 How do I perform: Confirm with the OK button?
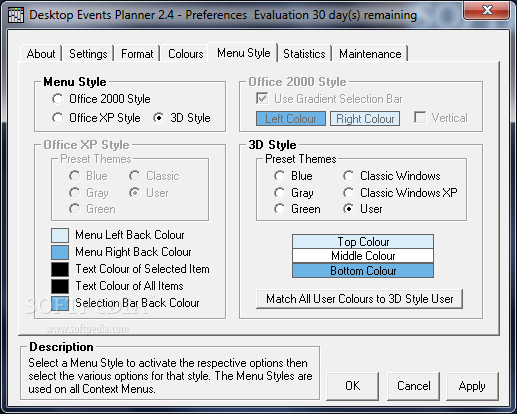tap(352, 386)
